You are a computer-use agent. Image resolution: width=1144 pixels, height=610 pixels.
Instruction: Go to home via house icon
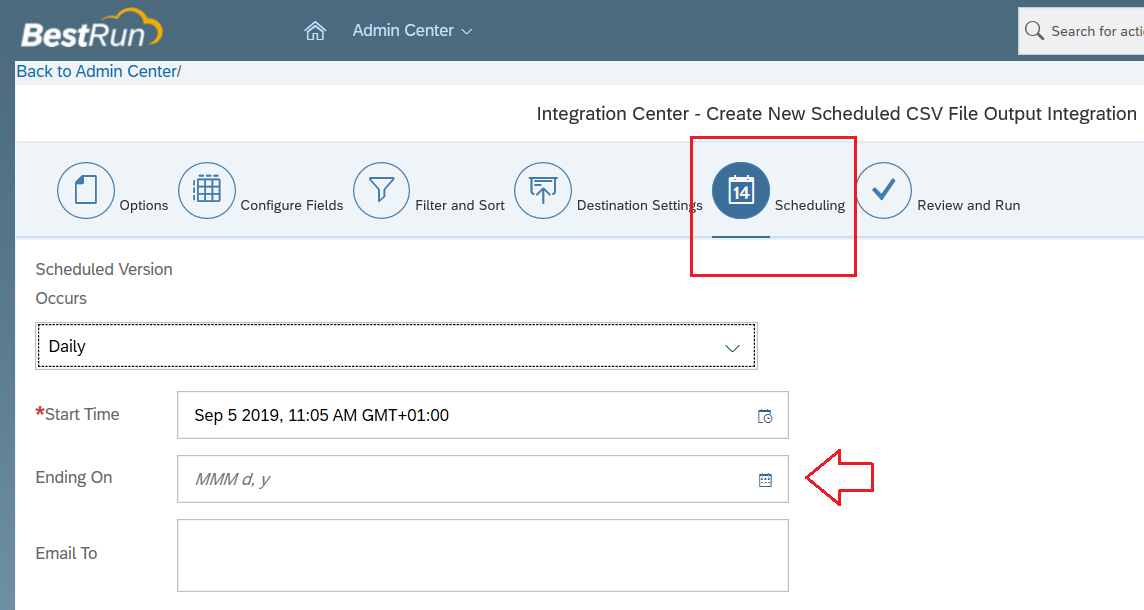coord(314,31)
